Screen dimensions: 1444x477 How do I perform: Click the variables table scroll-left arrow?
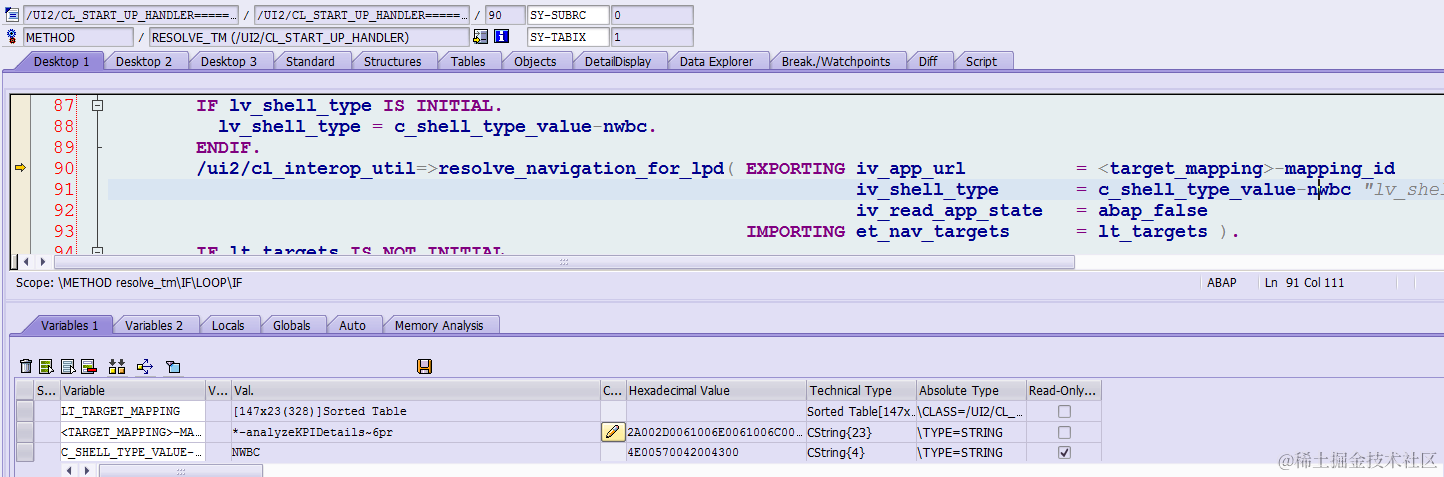pos(68,470)
